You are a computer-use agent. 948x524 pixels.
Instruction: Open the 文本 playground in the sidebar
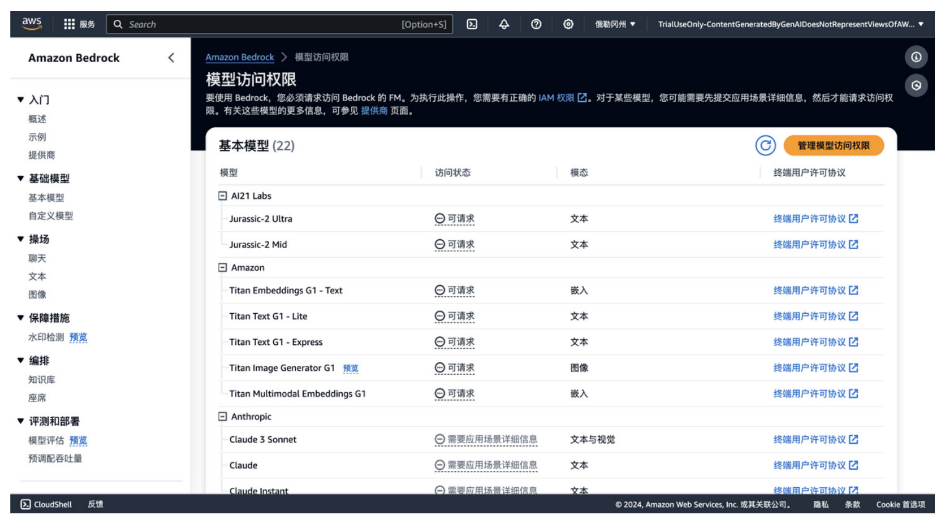click(37, 276)
